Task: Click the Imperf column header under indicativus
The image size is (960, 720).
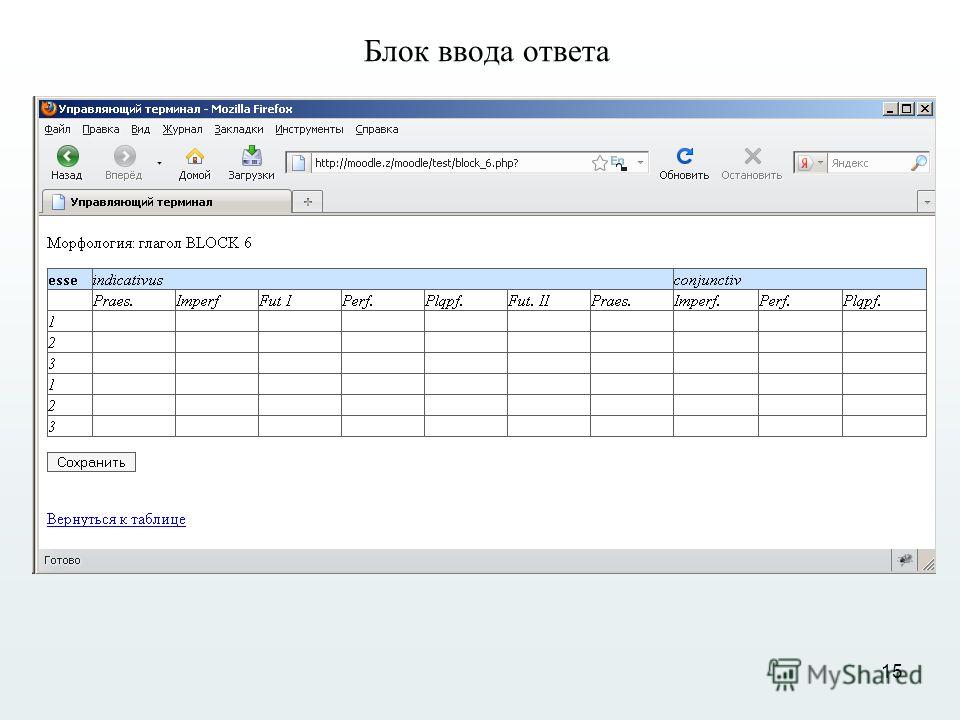Action: (217, 300)
